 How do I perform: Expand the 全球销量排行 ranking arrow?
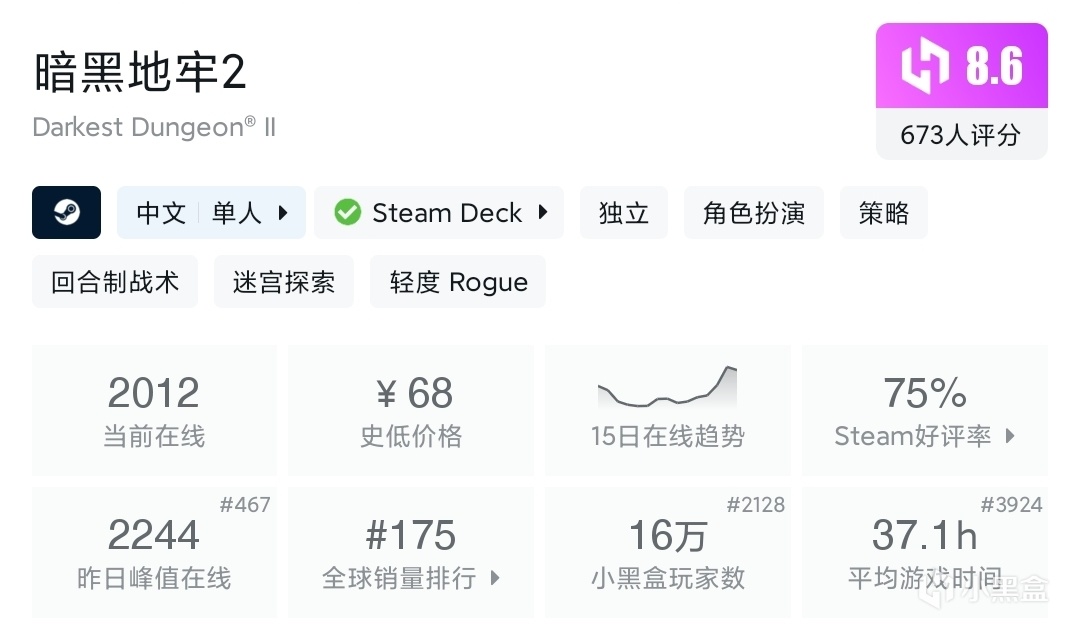tap(495, 578)
